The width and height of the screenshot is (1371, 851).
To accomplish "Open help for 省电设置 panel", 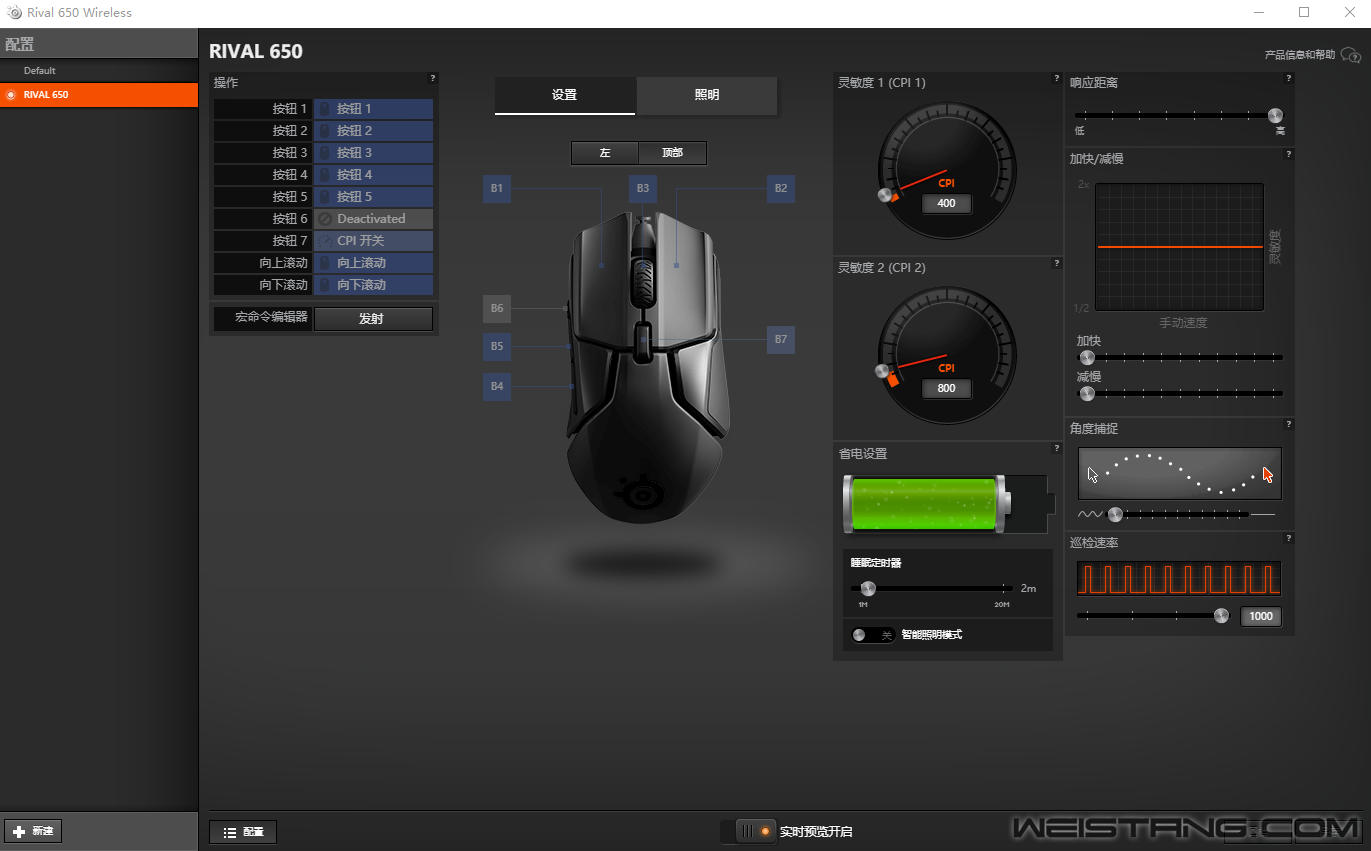I will (1056, 449).
